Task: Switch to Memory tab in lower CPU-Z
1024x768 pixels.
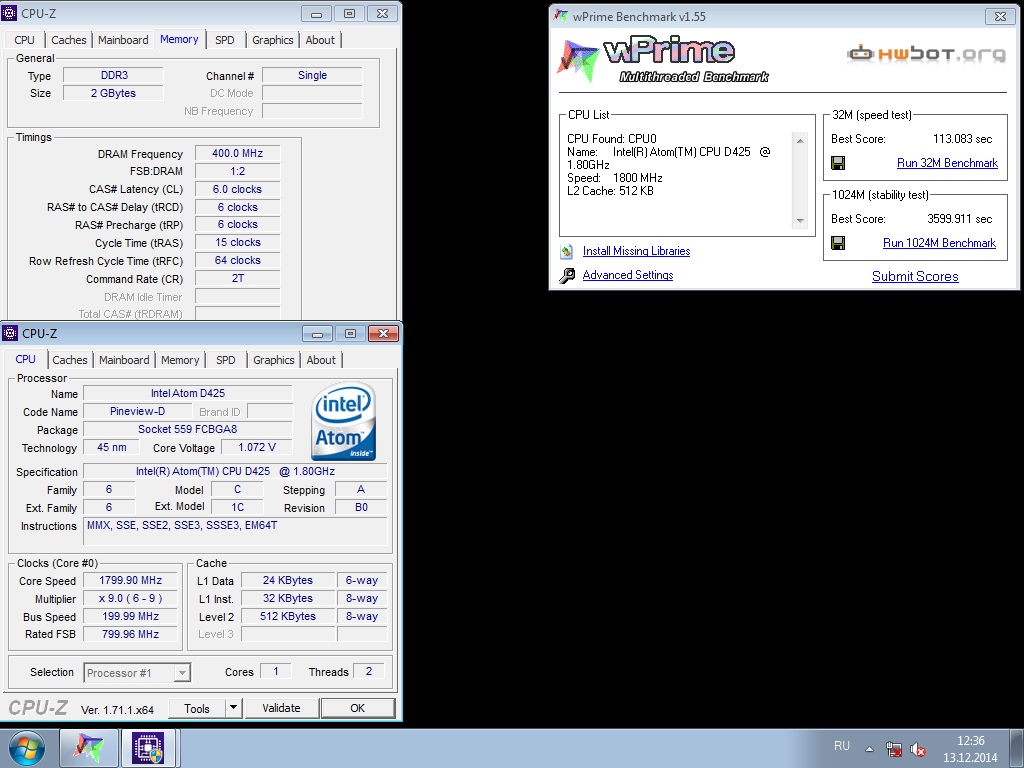Action: (x=180, y=360)
